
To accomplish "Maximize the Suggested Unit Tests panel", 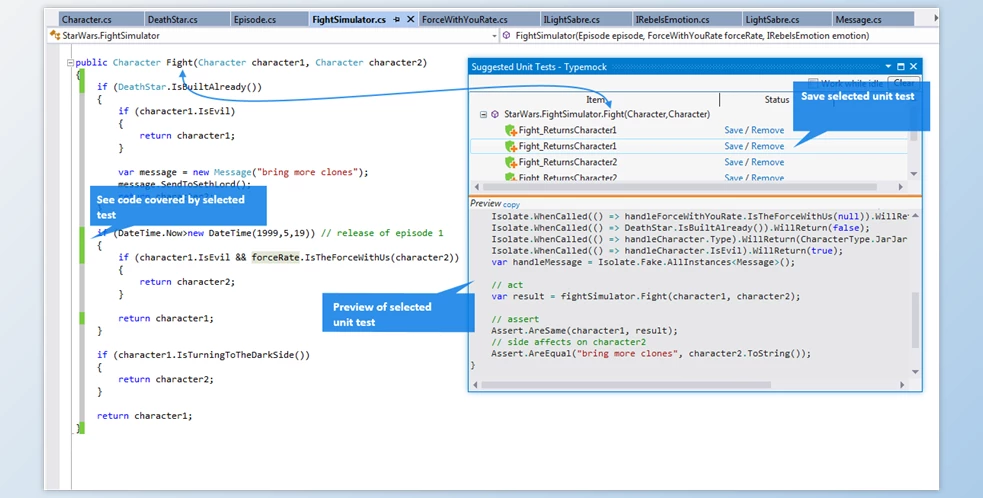I will [x=900, y=67].
